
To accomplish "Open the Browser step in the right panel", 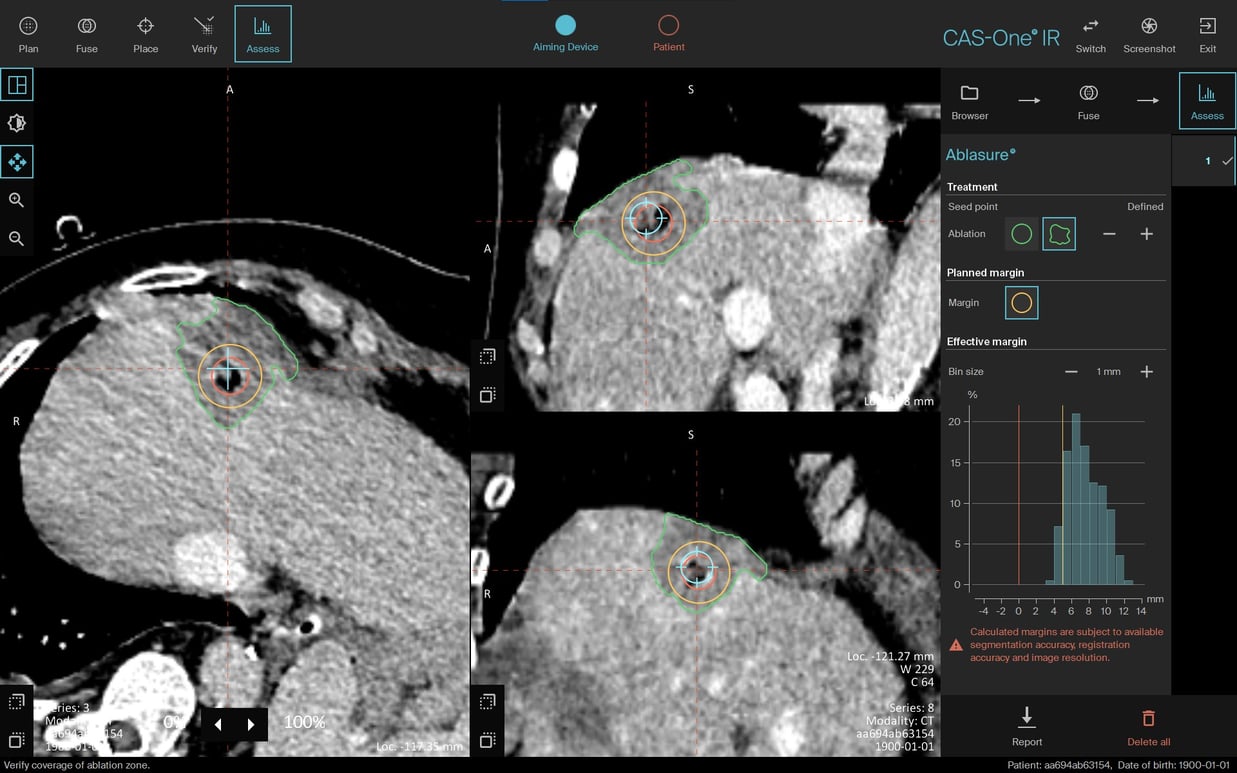I will [x=970, y=101].
